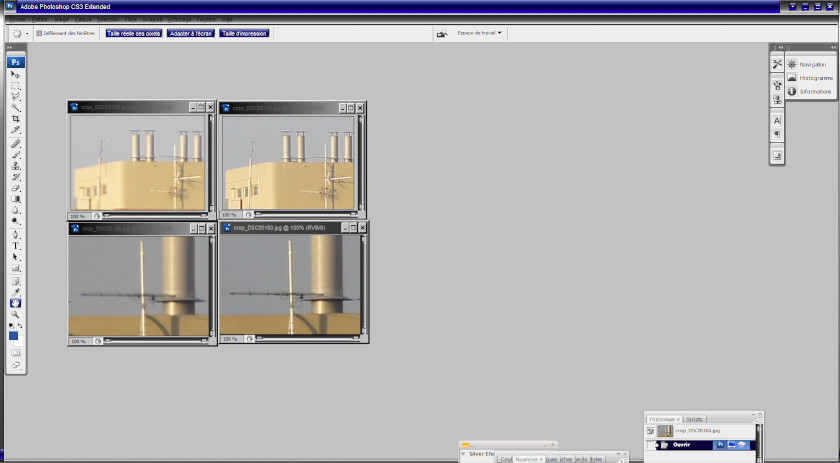
Task: Select the Lasso tool
Action: (16, 96)
